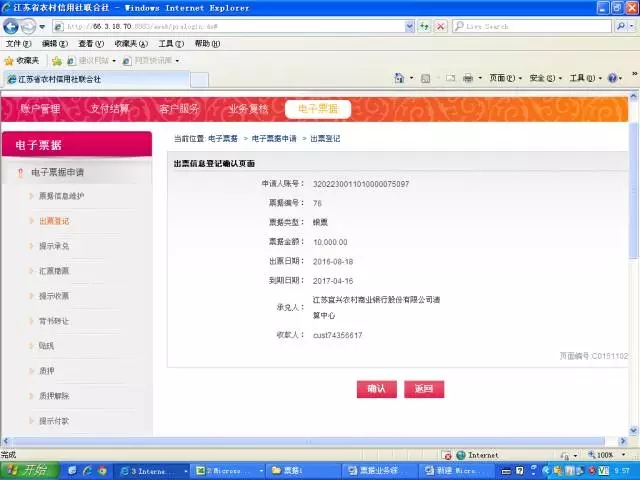Click the RSS feeds icon
Image resolution: width=640 pixels, height=480 pixels.
[425, 78]
